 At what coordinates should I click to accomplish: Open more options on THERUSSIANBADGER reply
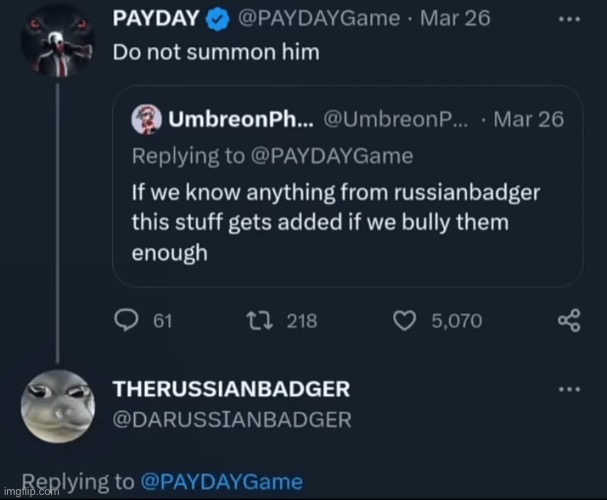pyautogui.click(x=568, y=389)
